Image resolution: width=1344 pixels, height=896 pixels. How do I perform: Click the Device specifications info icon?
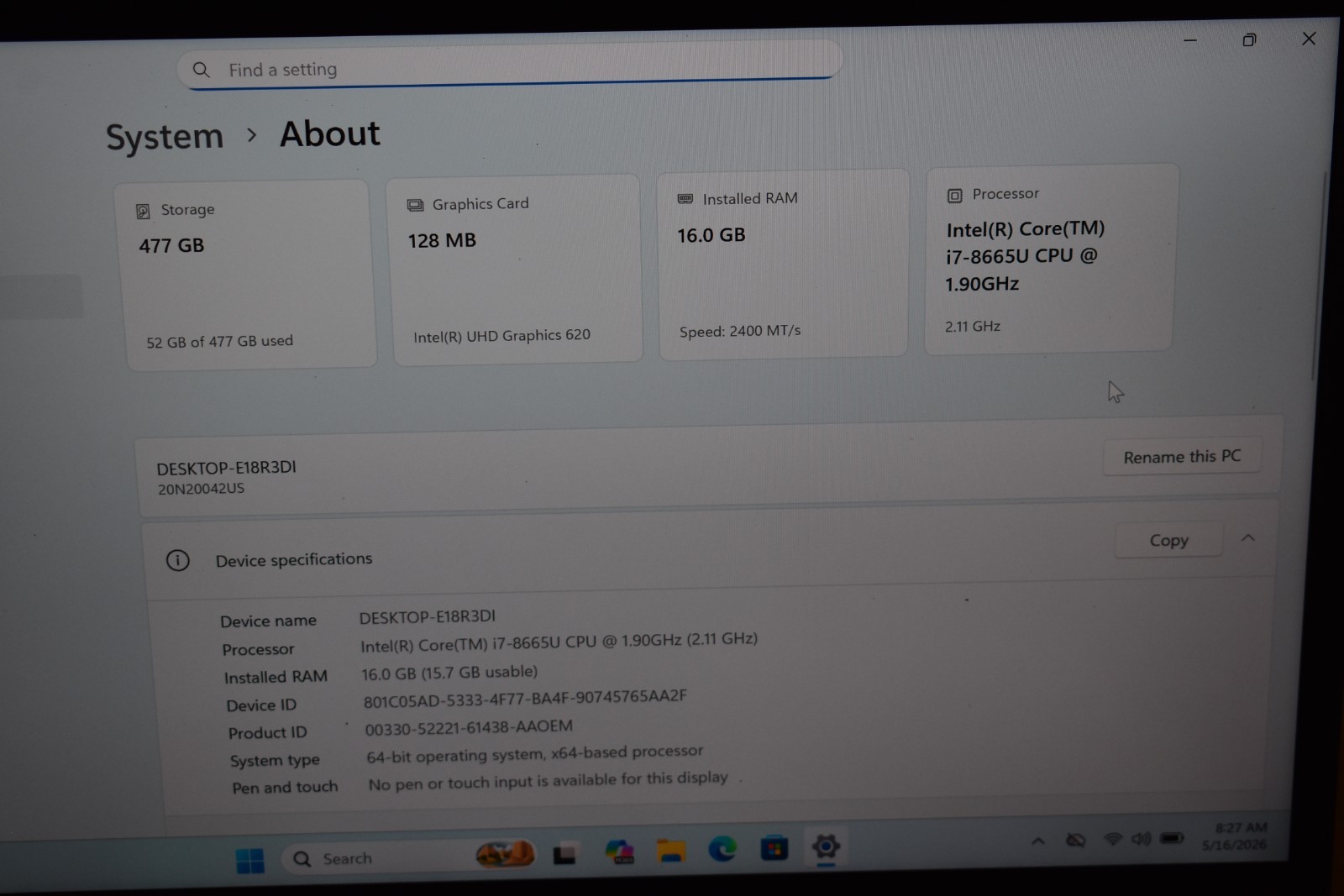coord(178,560)
